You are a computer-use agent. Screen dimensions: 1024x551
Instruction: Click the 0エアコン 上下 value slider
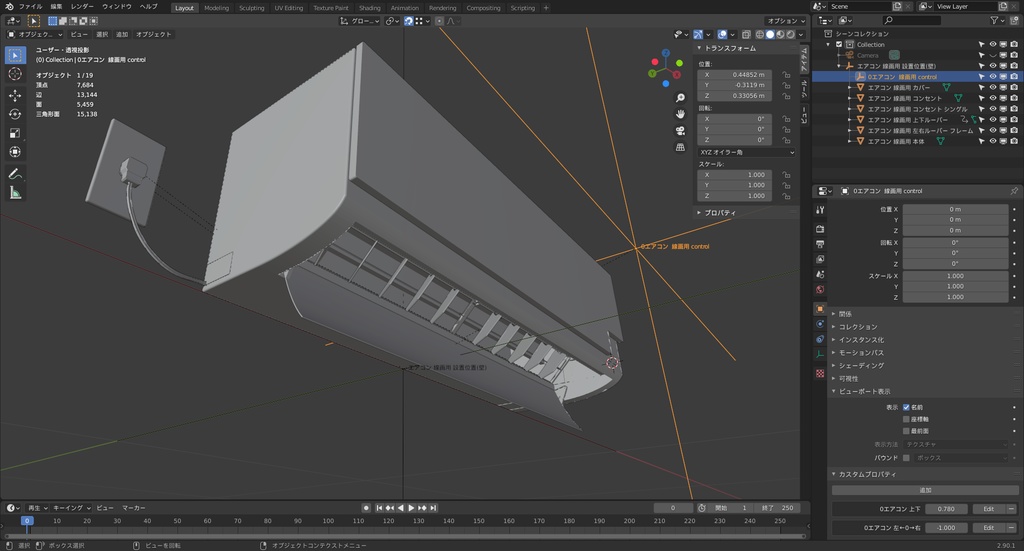947,509
